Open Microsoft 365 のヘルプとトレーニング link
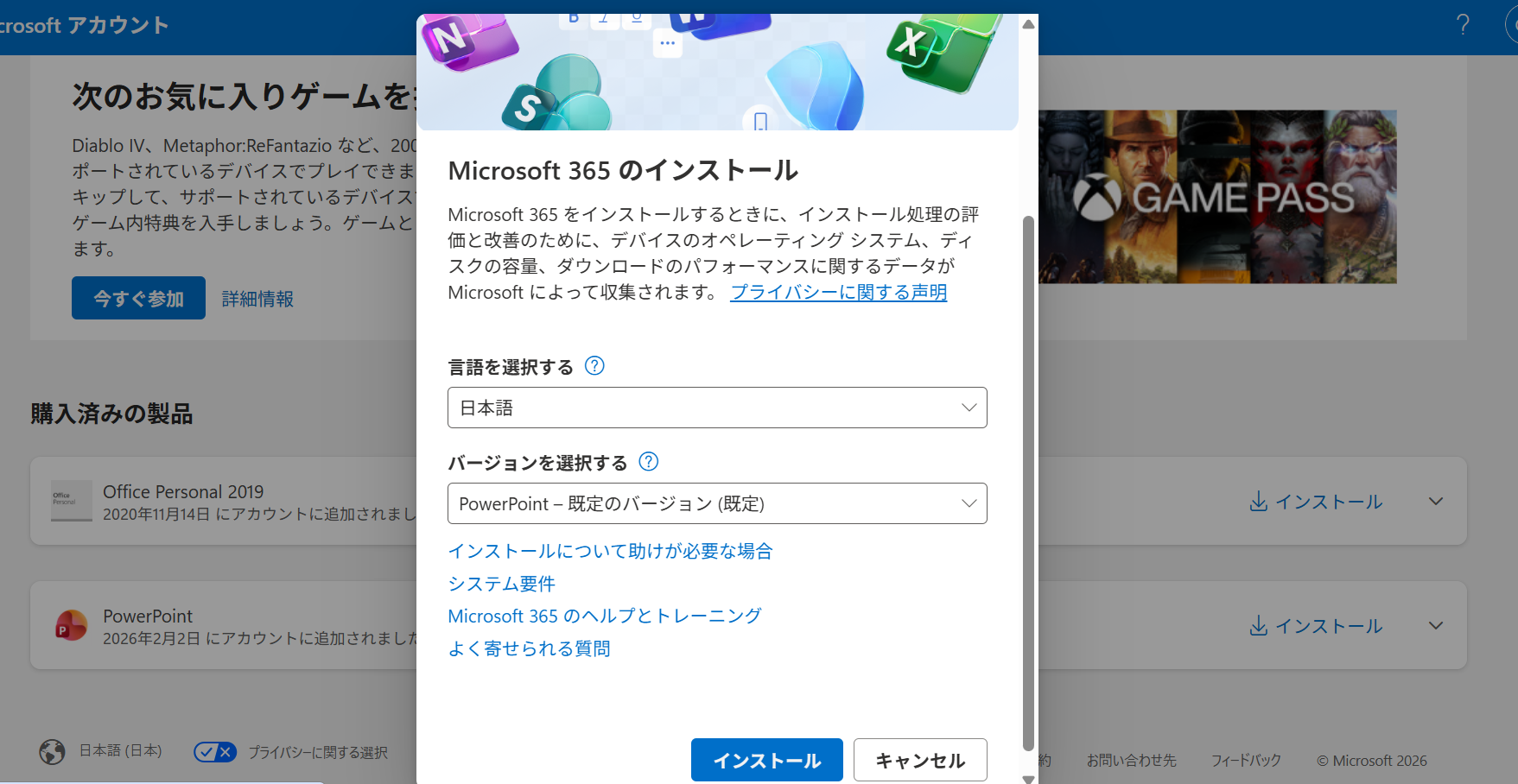The width and height of the screenshot is (1518, 784). [x=605, y=616]
